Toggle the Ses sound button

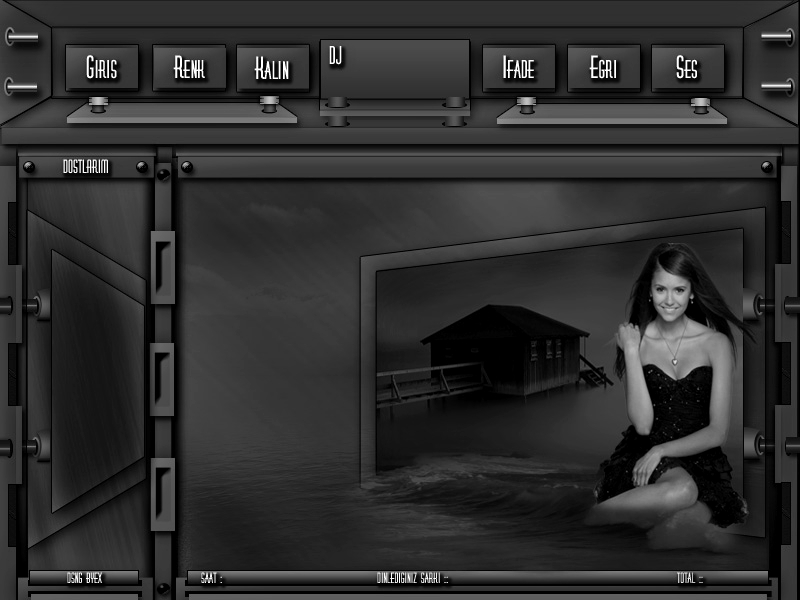pos(687,68)
